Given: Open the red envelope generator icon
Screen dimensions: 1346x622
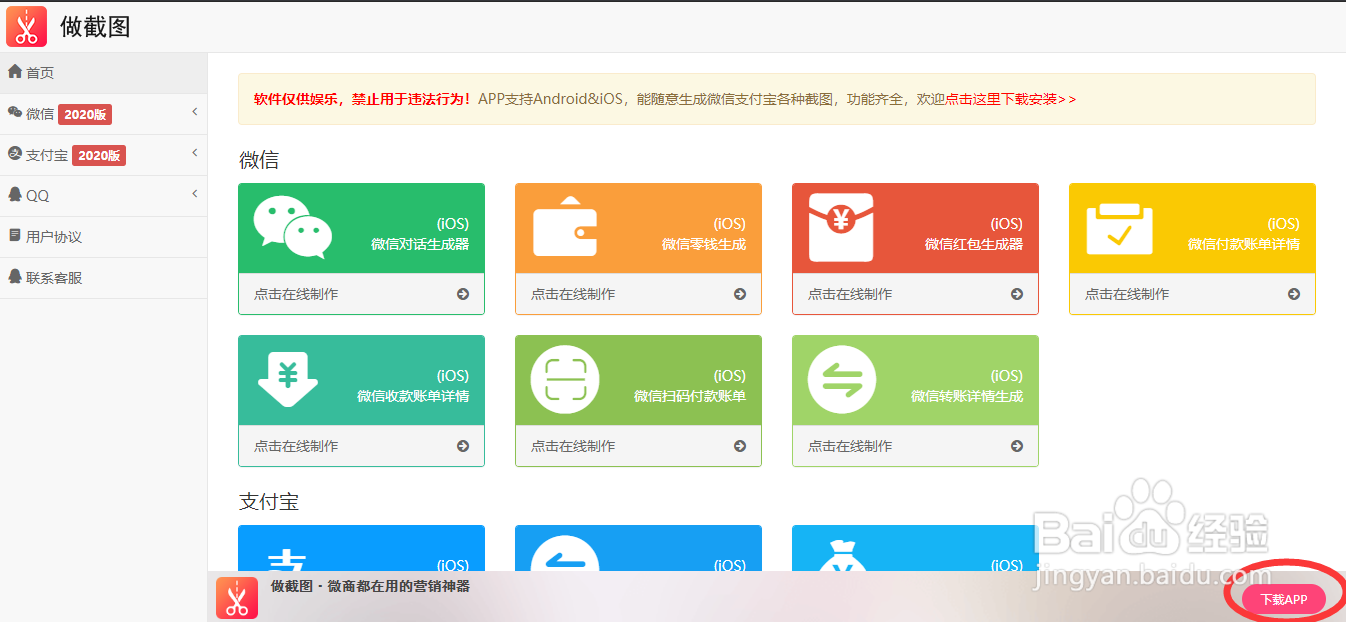Looking at the screenshot, I should (842, 227).
